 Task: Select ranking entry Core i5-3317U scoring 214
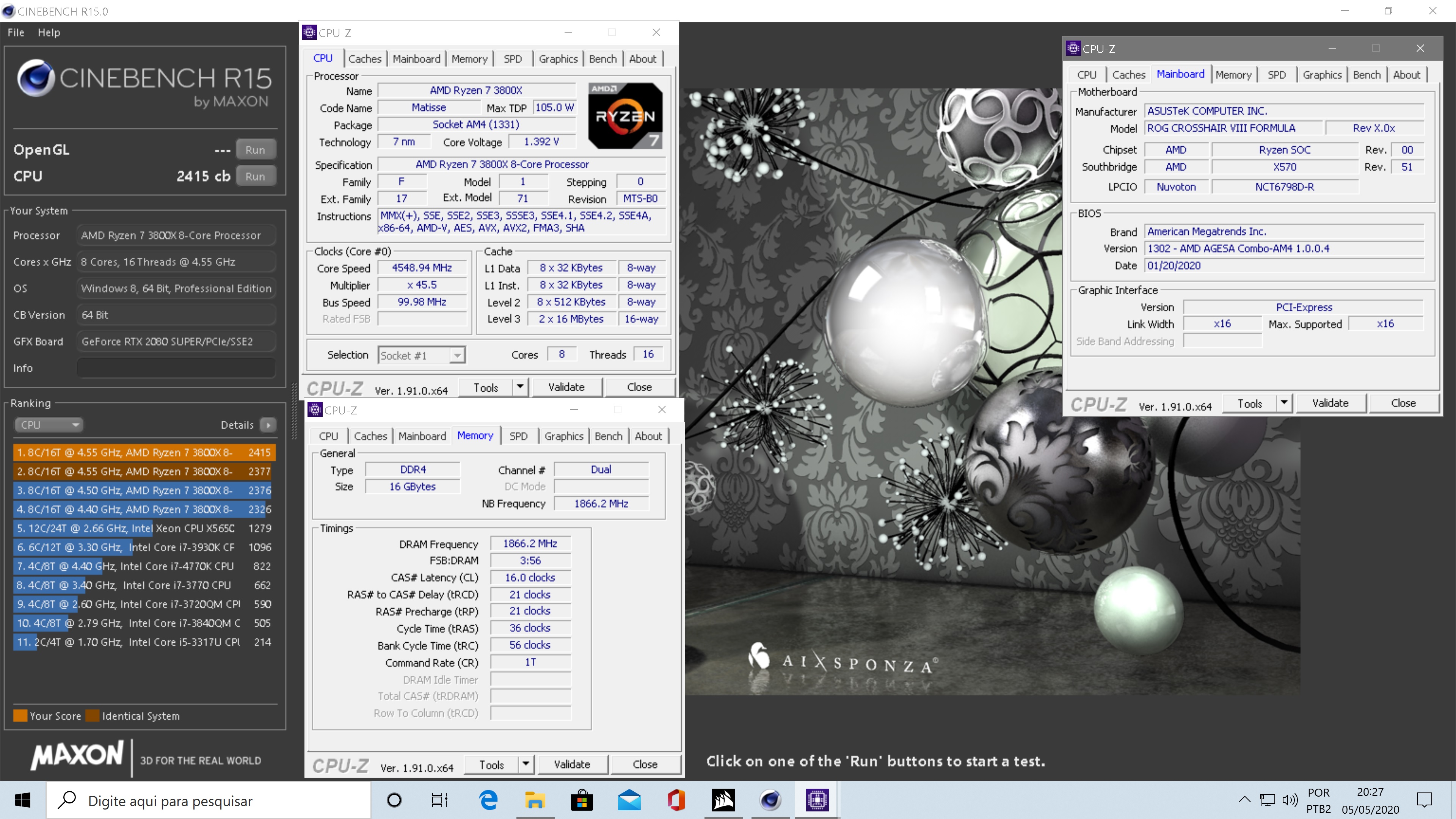tap(144, 642)
